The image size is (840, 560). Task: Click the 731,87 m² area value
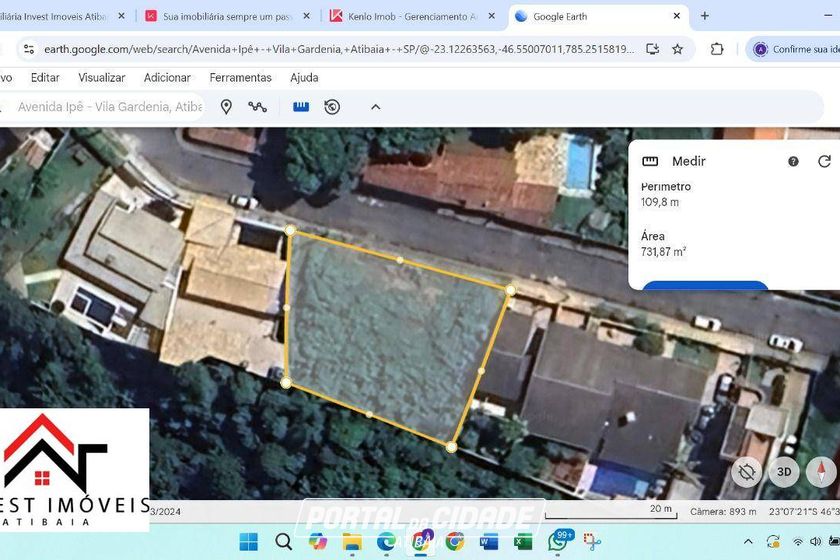click(x=663, y=251)
